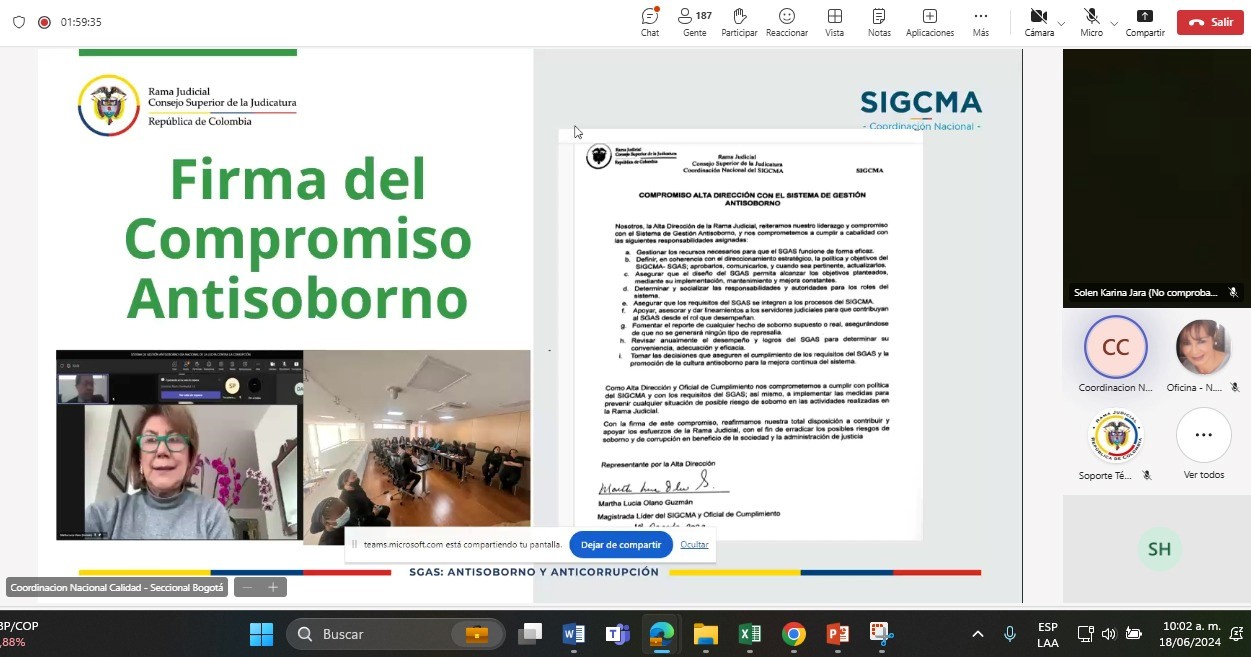1251x657 pixels.
Task: Click the Compartir screen share icon
Action: point(1145,16)
